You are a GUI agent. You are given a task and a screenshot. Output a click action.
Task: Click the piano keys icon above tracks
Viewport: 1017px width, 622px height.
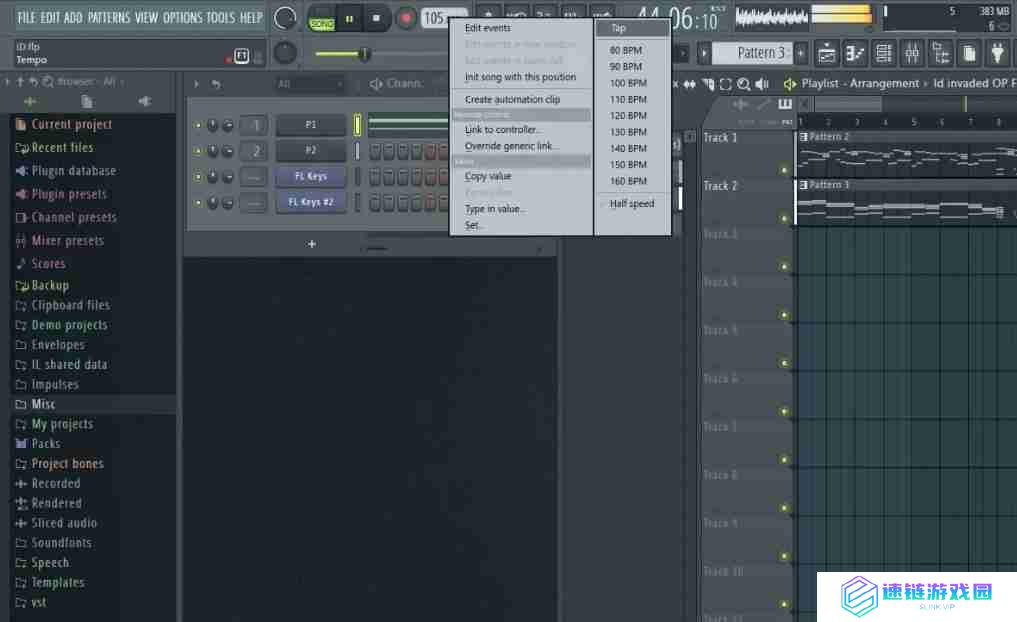tap(785, 104)
